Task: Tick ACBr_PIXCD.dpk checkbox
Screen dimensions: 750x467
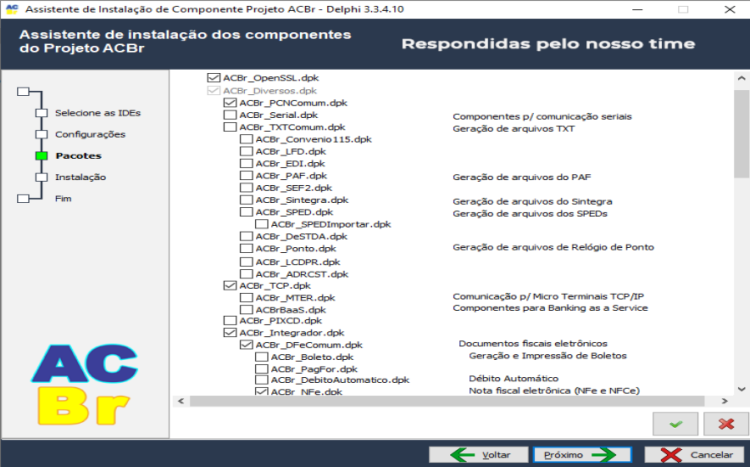Action: coord(230,321)
